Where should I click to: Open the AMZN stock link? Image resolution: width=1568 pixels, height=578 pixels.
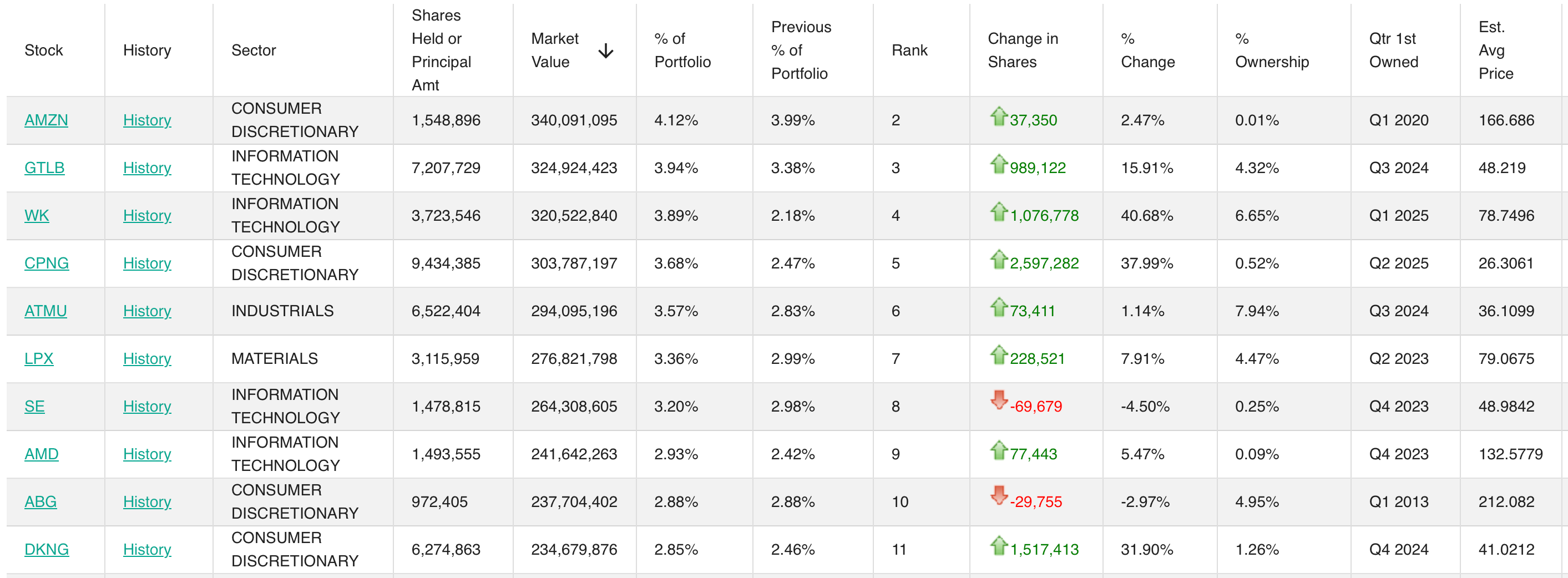coord(46,120)
